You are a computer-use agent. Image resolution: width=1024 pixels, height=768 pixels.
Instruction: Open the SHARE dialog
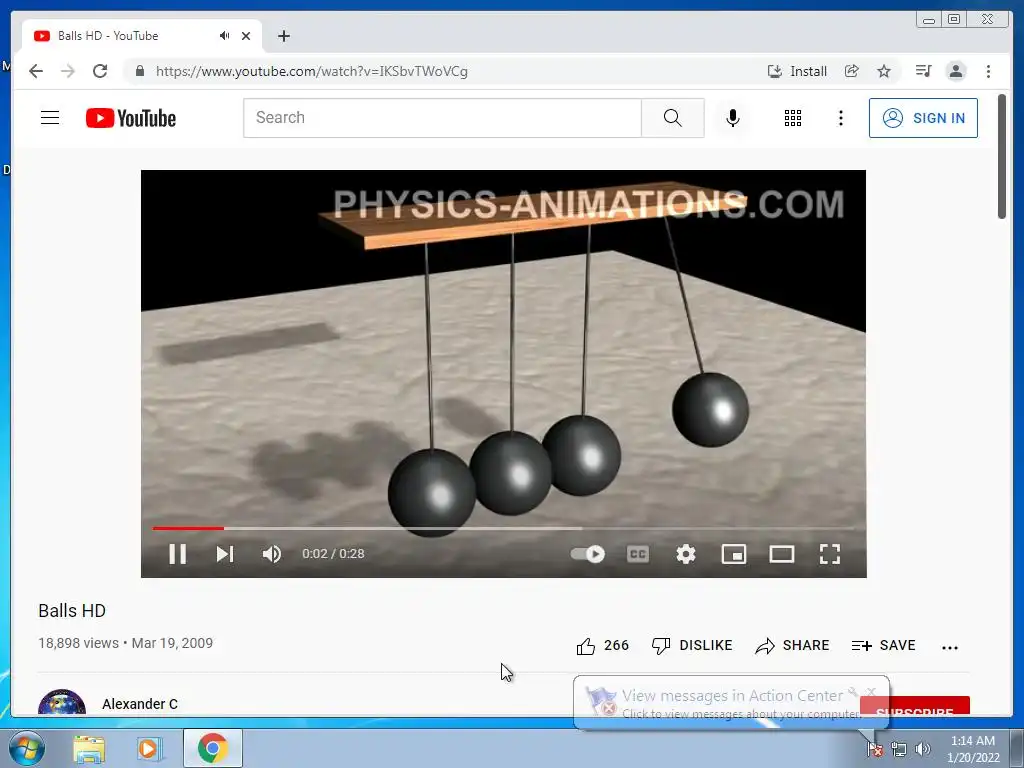pyautogui.click(x=792, y=645)
